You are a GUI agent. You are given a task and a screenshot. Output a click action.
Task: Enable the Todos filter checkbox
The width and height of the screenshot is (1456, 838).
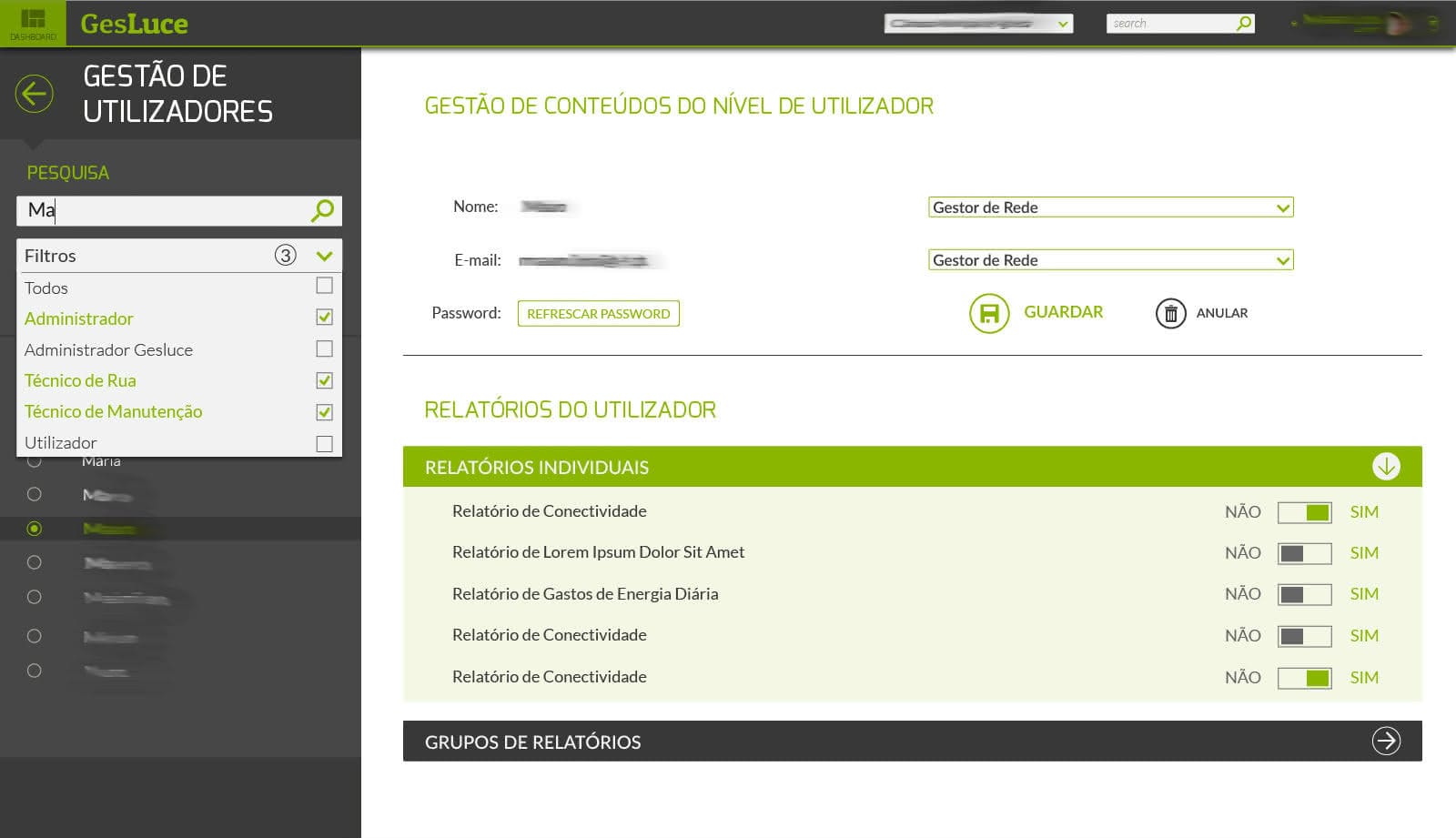pyautogui.click(x=324, y=287)
